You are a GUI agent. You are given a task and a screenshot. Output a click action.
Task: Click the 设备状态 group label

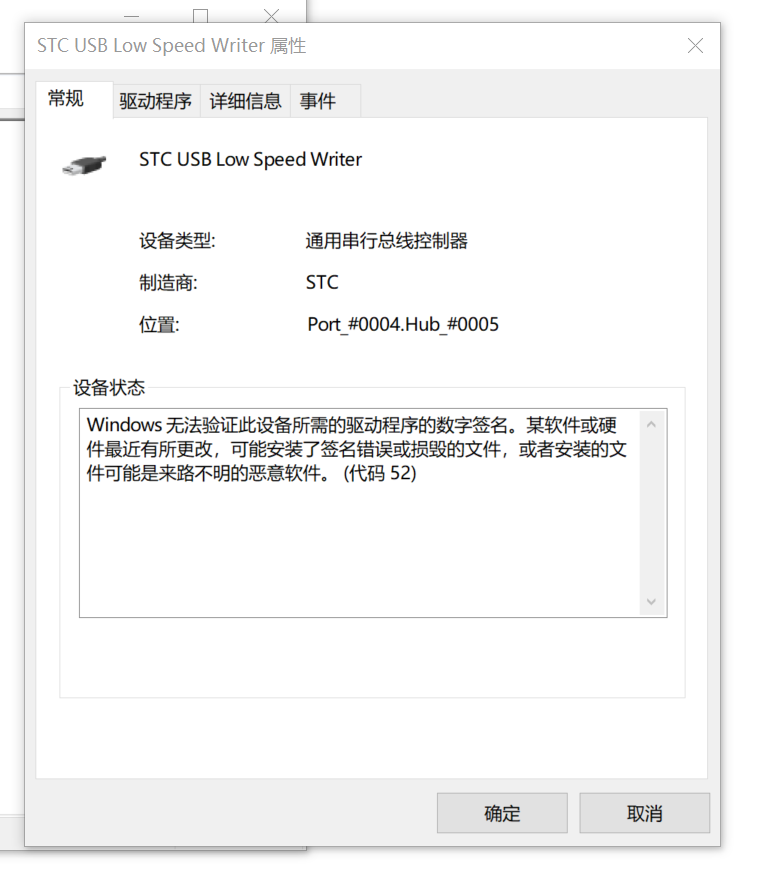pyautogui.click(x=109, y=388)
